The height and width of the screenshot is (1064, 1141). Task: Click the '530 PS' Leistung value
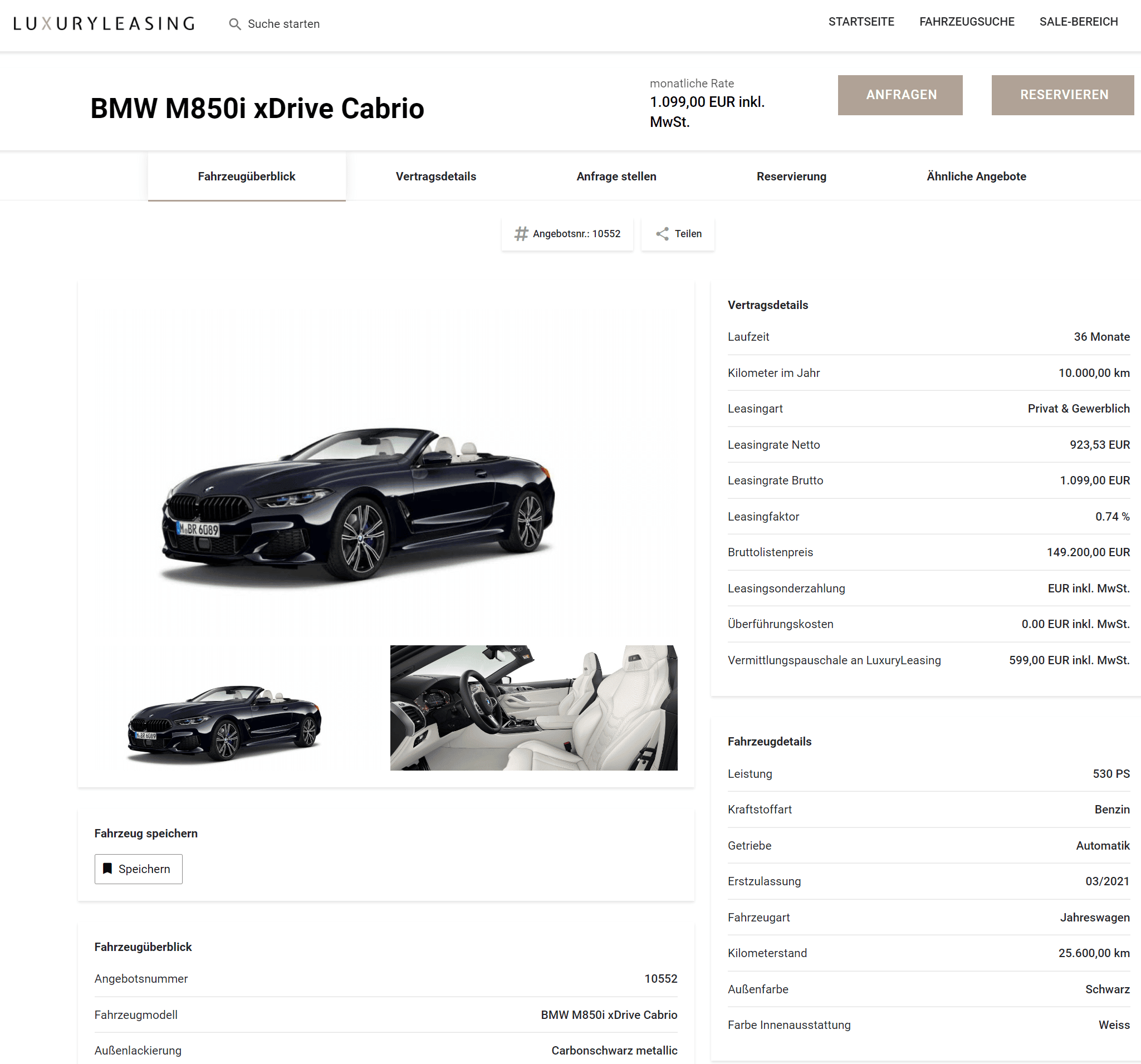click(1111, 773)
